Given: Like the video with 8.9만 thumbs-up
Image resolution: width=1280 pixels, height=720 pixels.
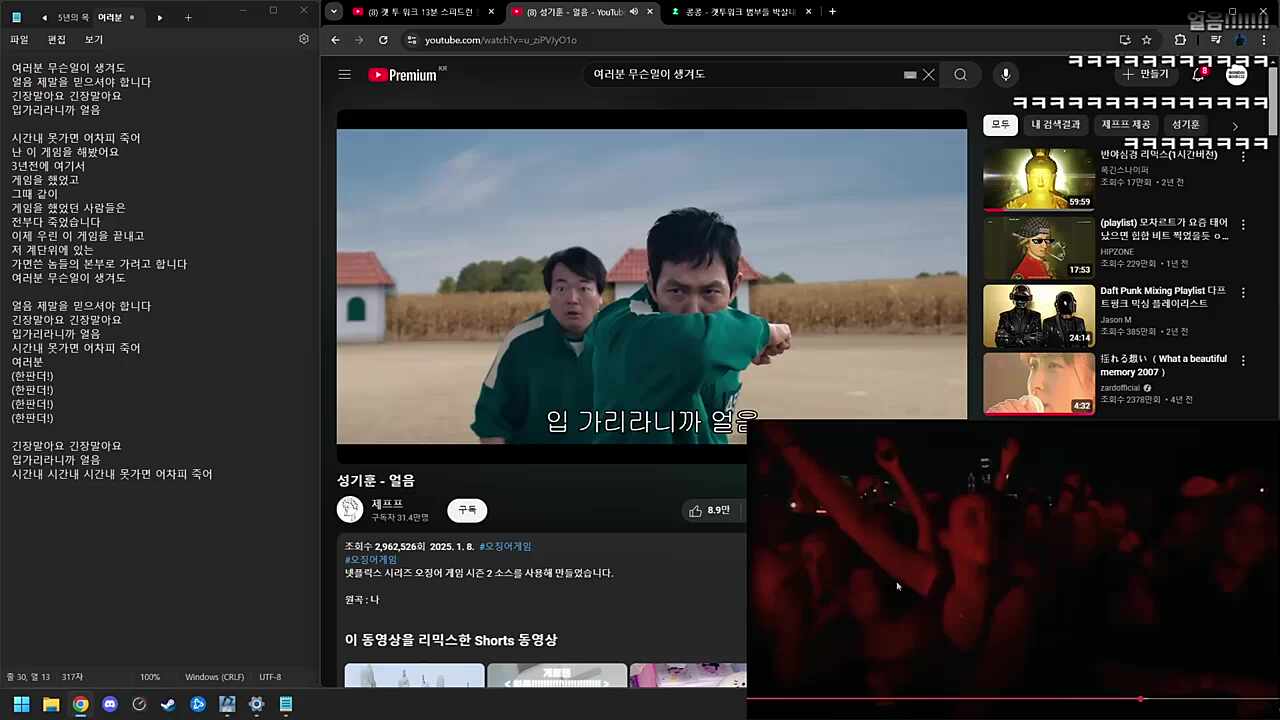Looking at the screenshot, I should tap(710, 511).
